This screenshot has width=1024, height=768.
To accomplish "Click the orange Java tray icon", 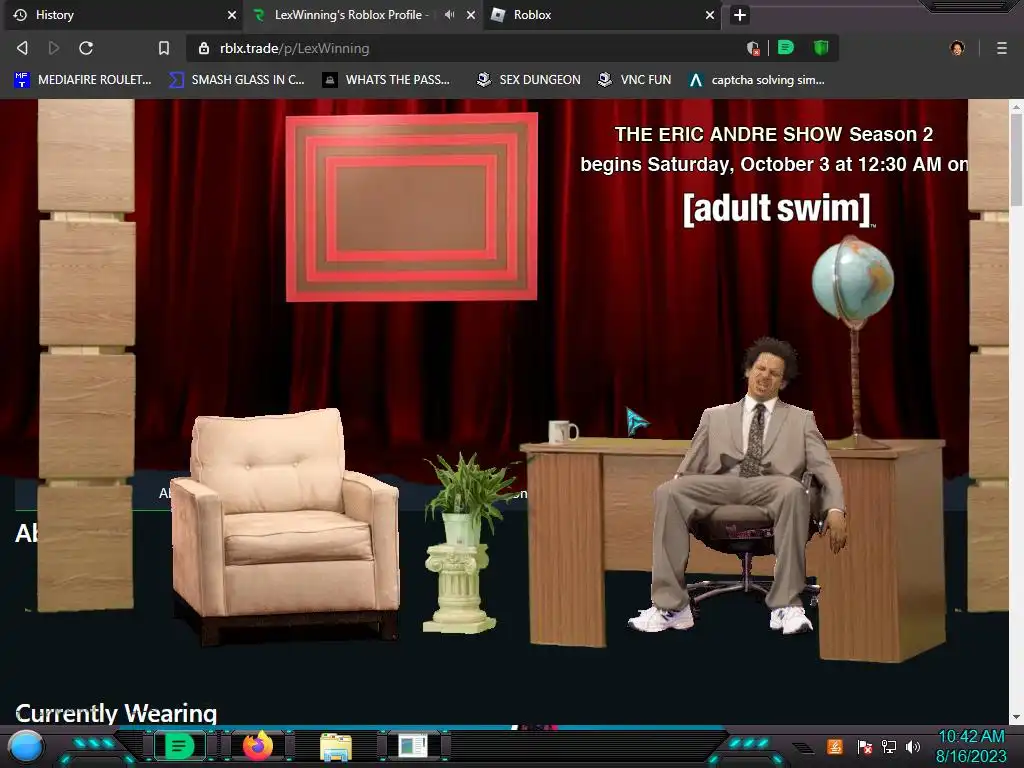I will pos(835,746).
